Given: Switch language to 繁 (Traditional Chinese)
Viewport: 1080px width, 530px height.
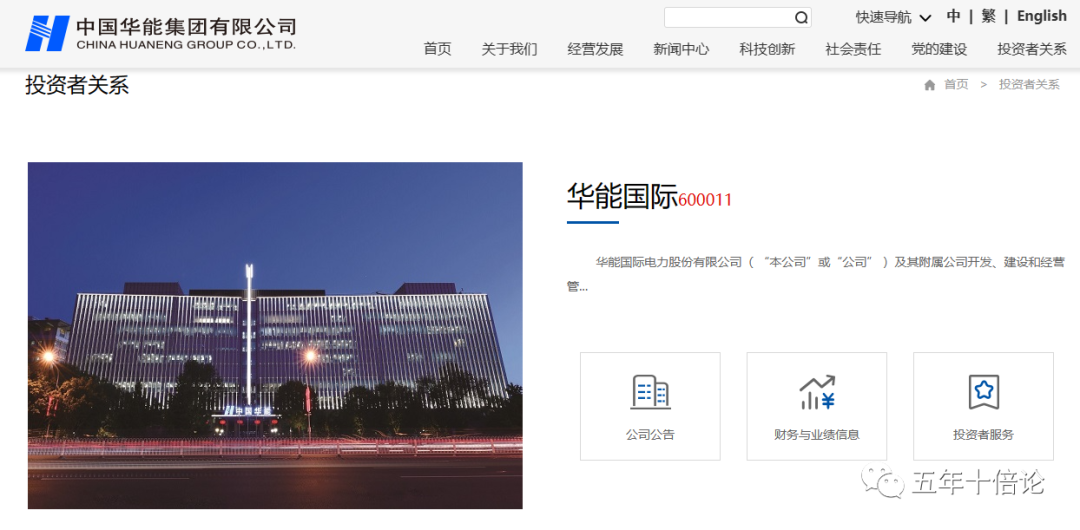Looking at the screenshot, I should [988, 16].
